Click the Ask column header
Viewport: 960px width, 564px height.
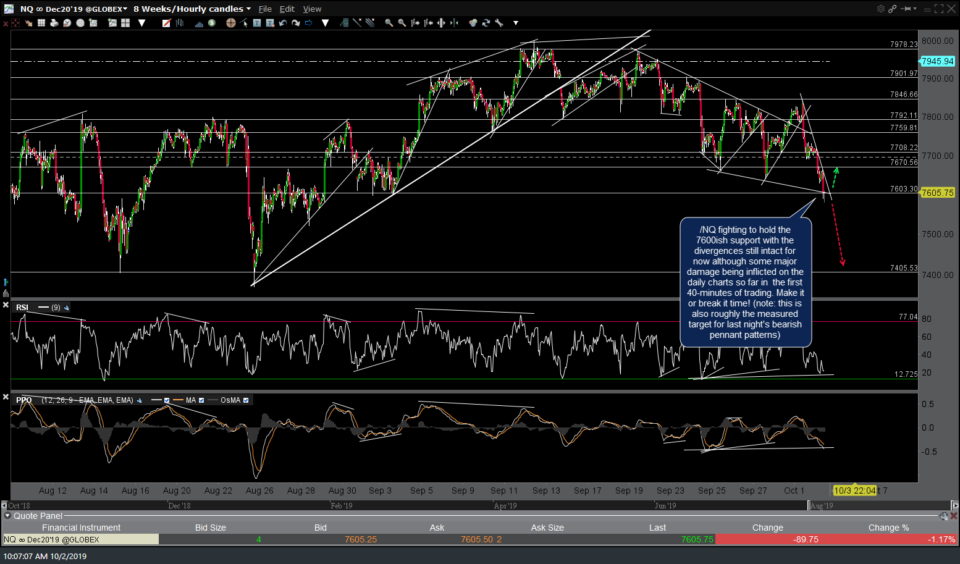(x=437, y=527)
